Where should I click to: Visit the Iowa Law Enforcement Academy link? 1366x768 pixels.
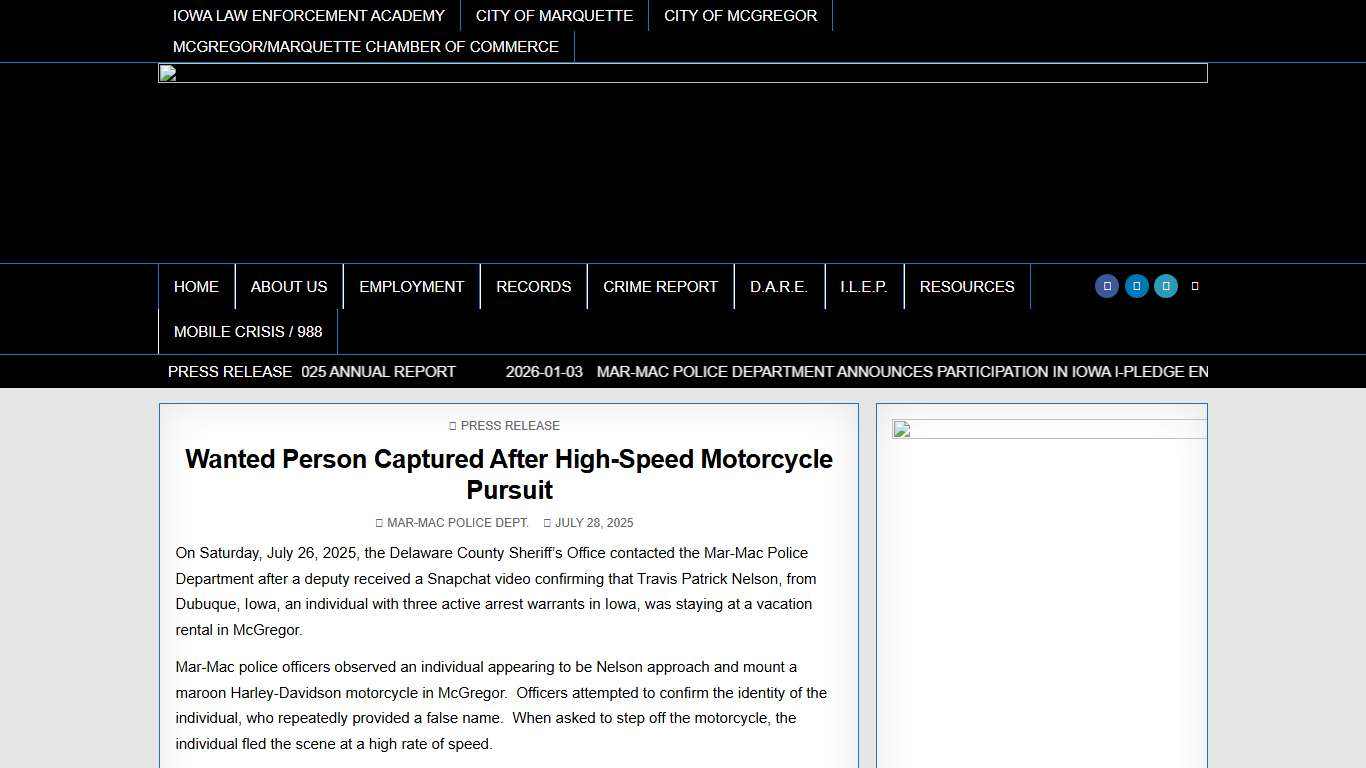tap(308, 16)
